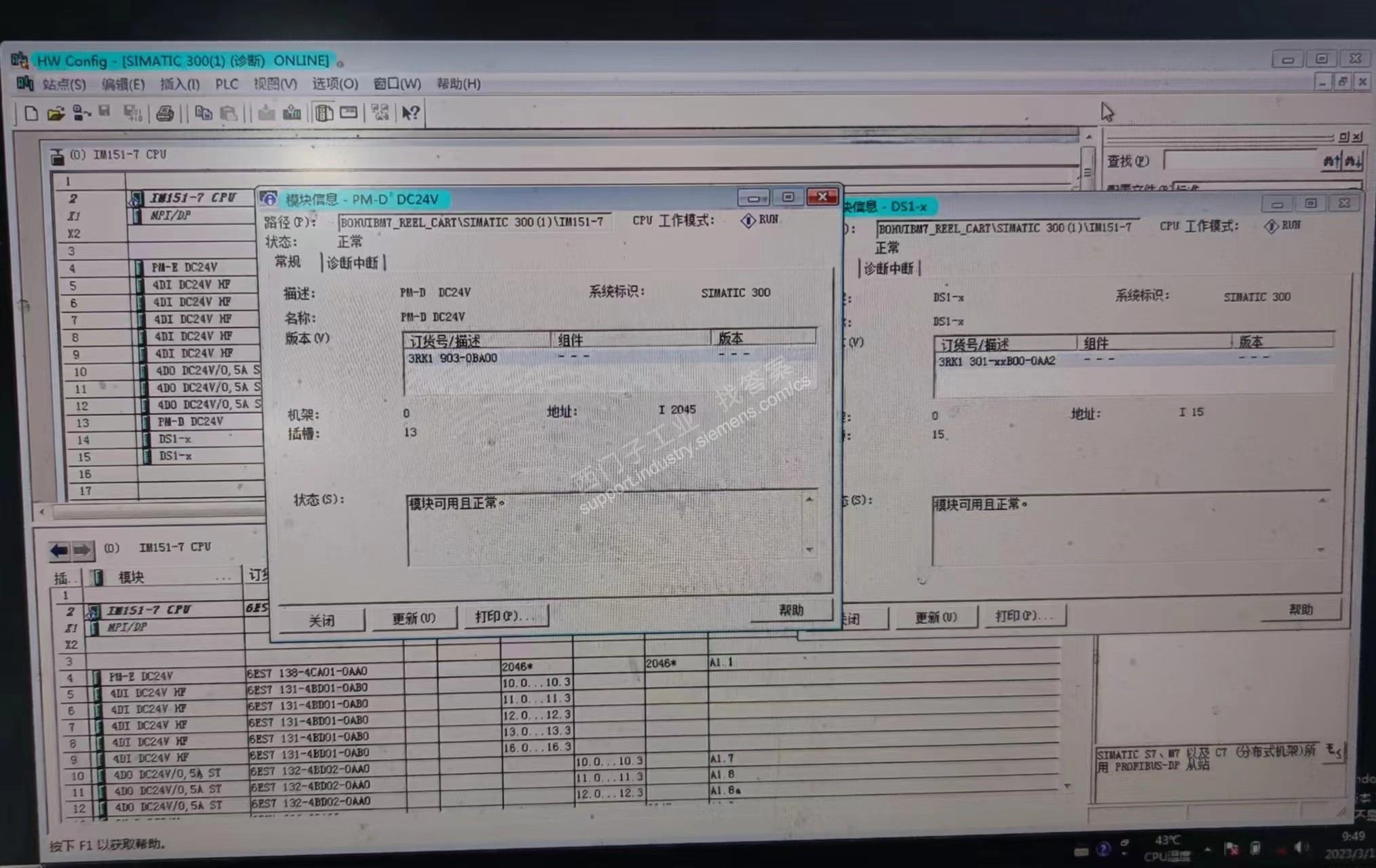This screenshot has width=1376, height=868.
Task: Select the DS1-x module in slot 14
Action: tap(175, 439)
